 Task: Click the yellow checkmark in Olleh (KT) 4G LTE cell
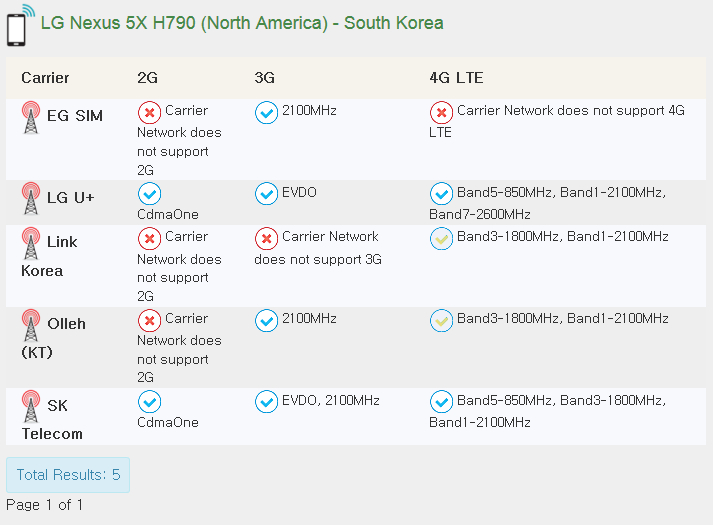pos(441,320)
